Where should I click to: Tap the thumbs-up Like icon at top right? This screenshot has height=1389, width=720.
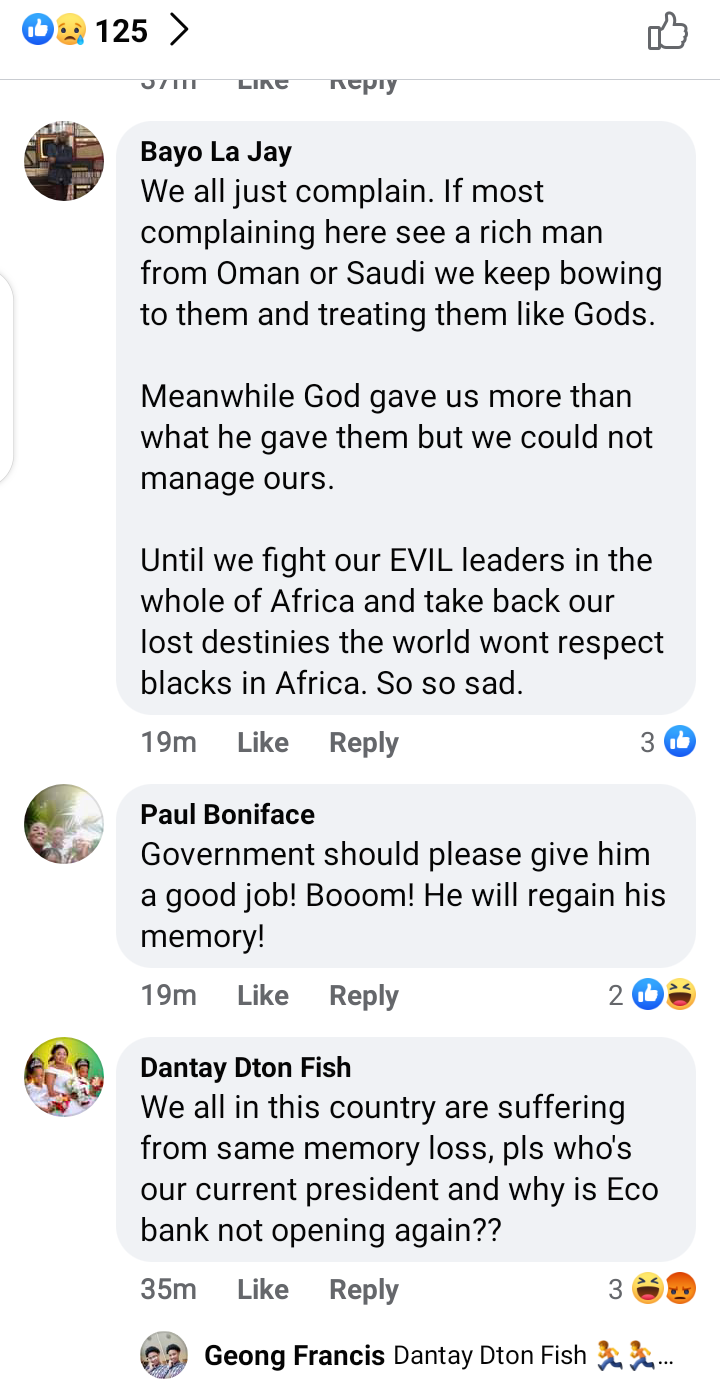668,31
